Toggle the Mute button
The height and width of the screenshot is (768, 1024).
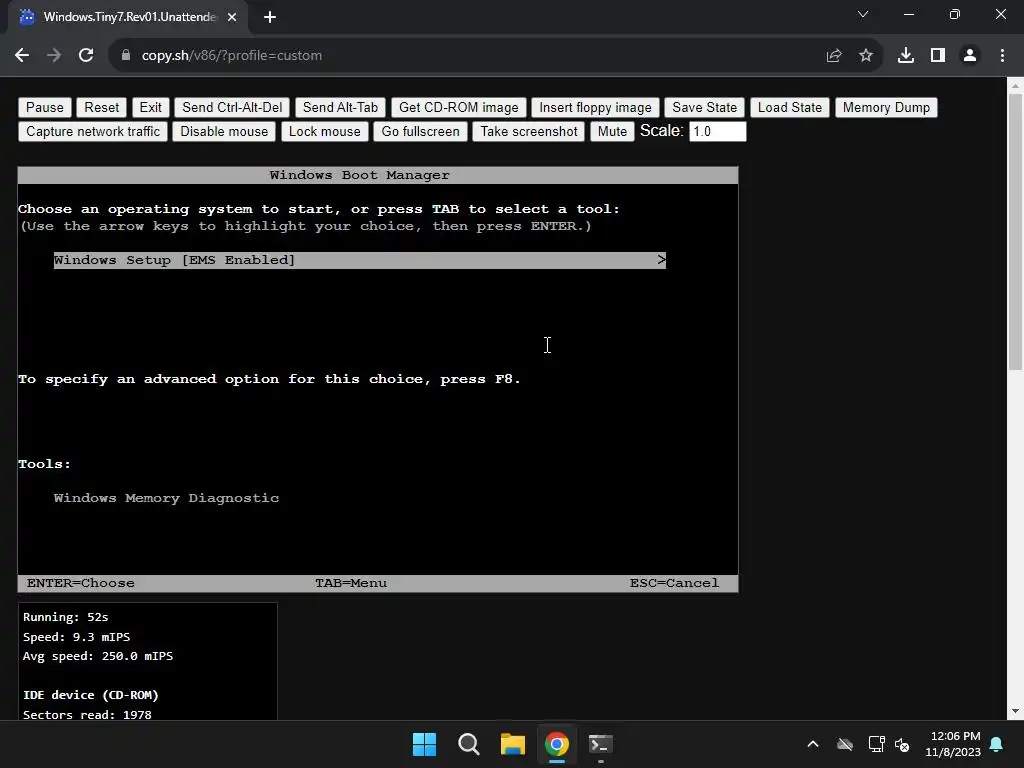(x=612, y=131)
